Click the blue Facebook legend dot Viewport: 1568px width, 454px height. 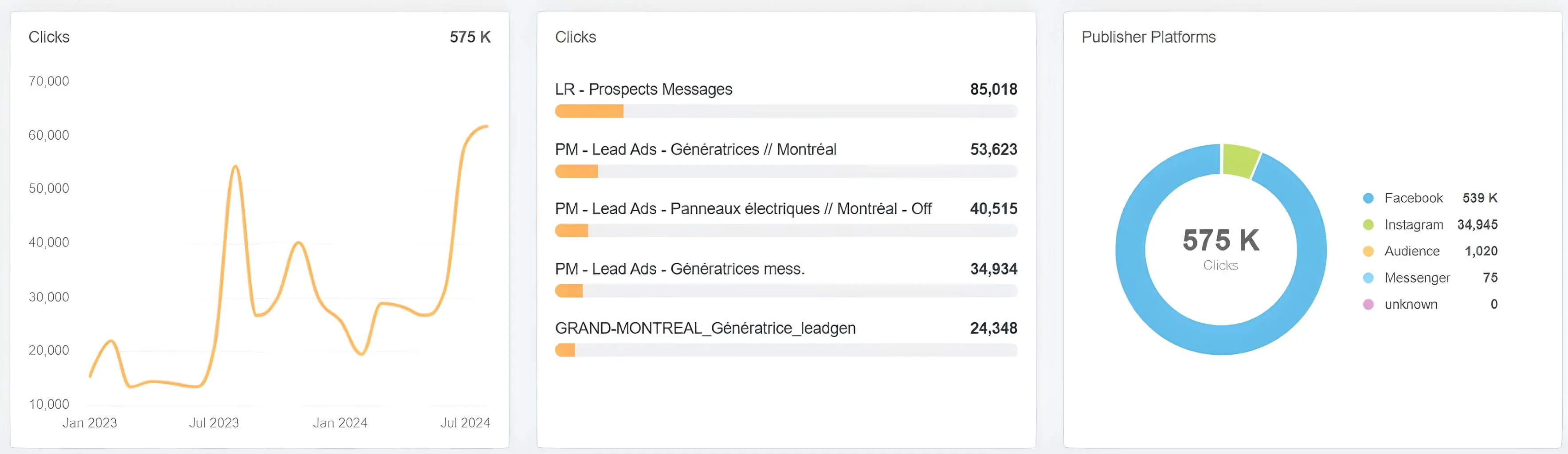click(1368, 198)
